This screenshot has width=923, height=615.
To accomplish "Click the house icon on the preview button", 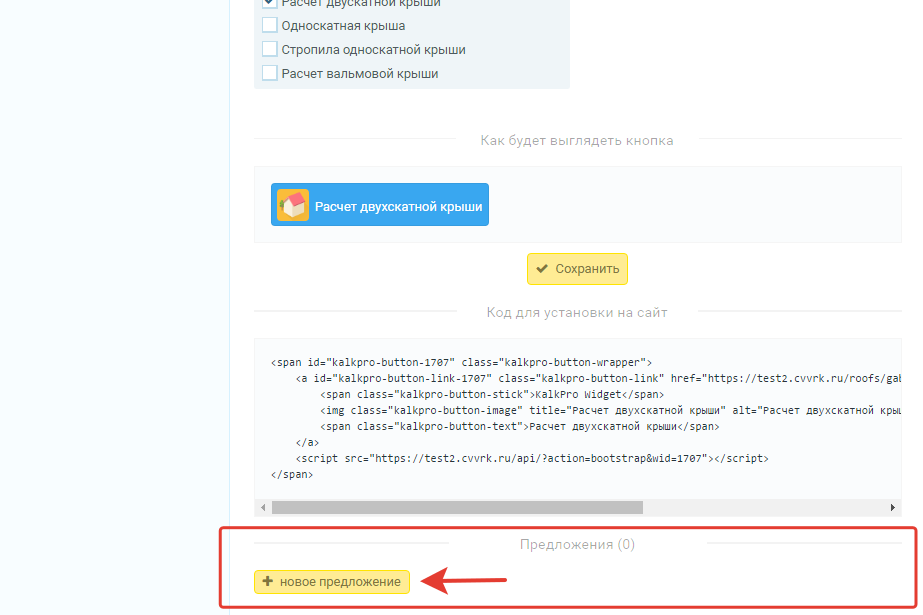I will pyautogui.click(x=293, y=205).
